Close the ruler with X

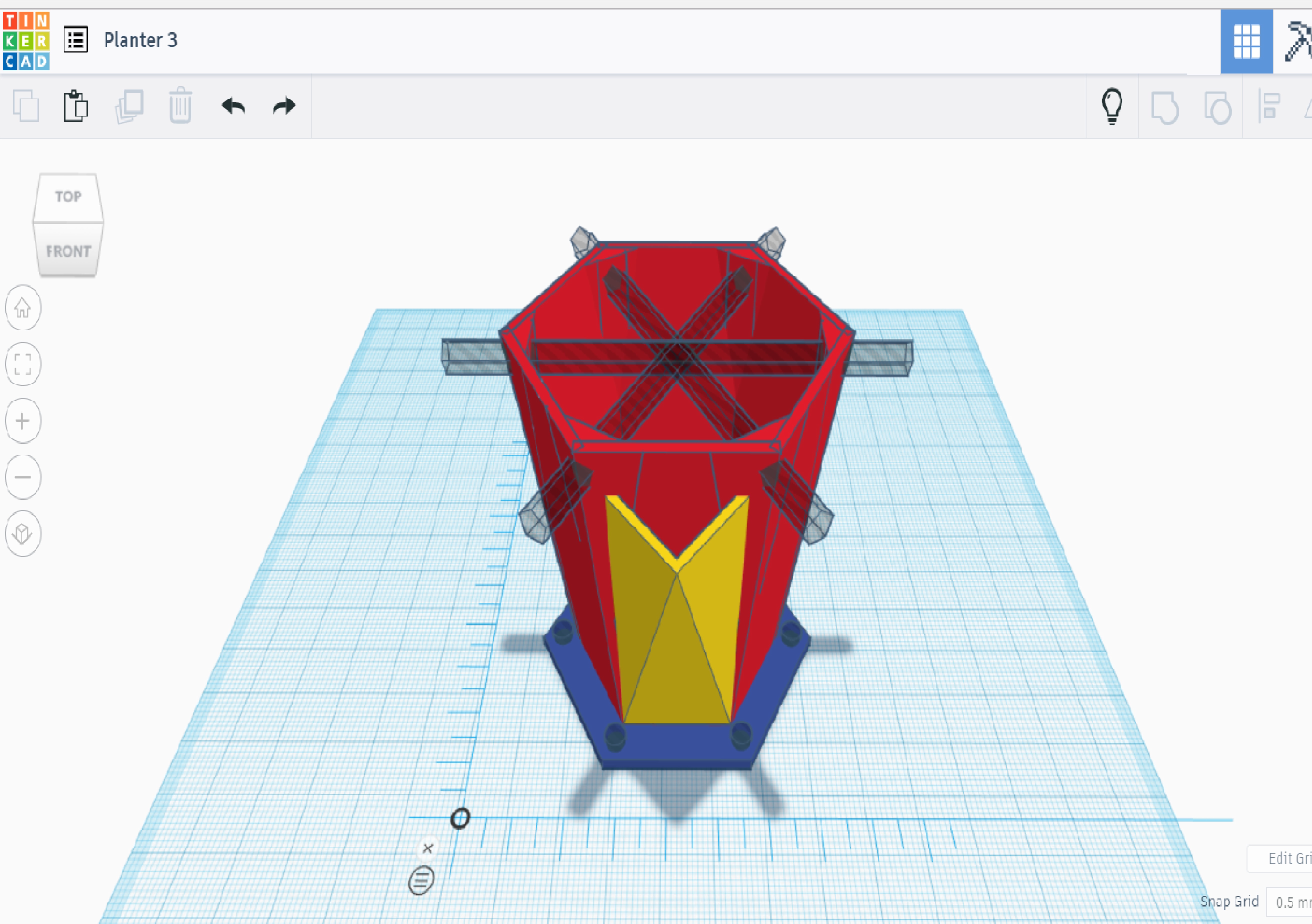tap(427, 848)
